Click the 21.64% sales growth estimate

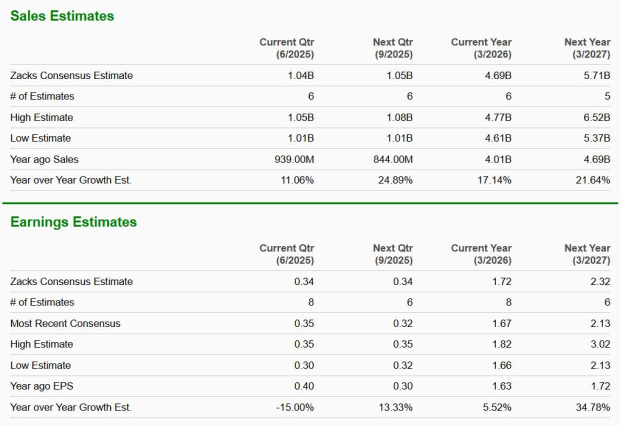click(x=591, y=180)
